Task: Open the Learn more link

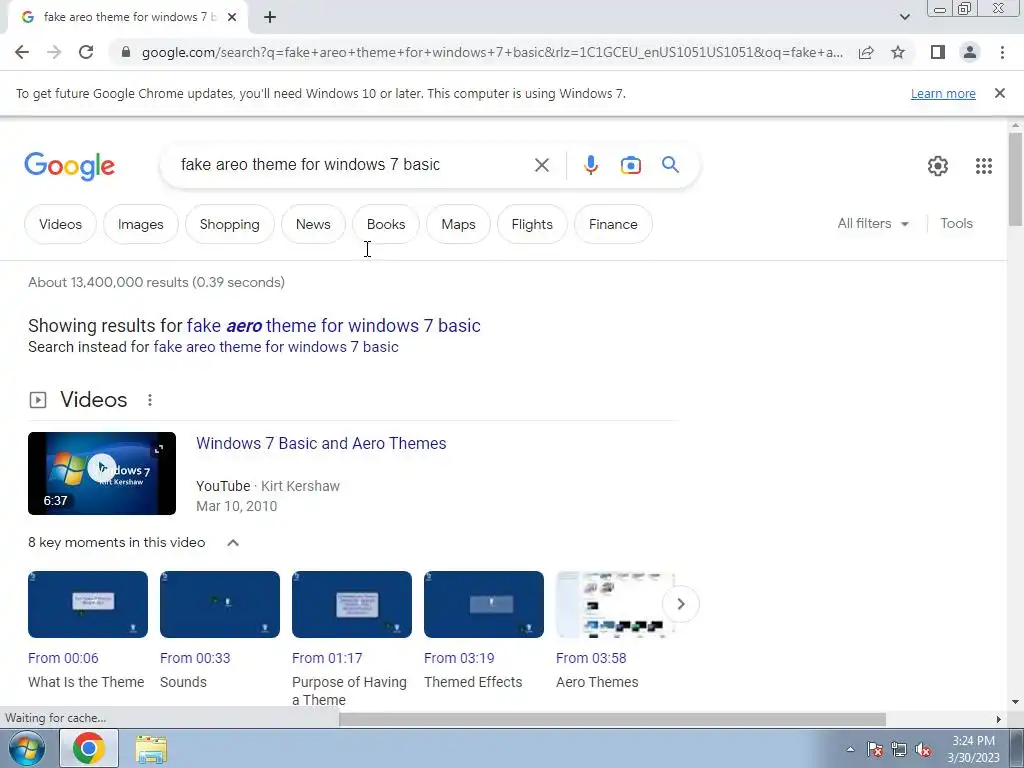Action: point(943,93)
